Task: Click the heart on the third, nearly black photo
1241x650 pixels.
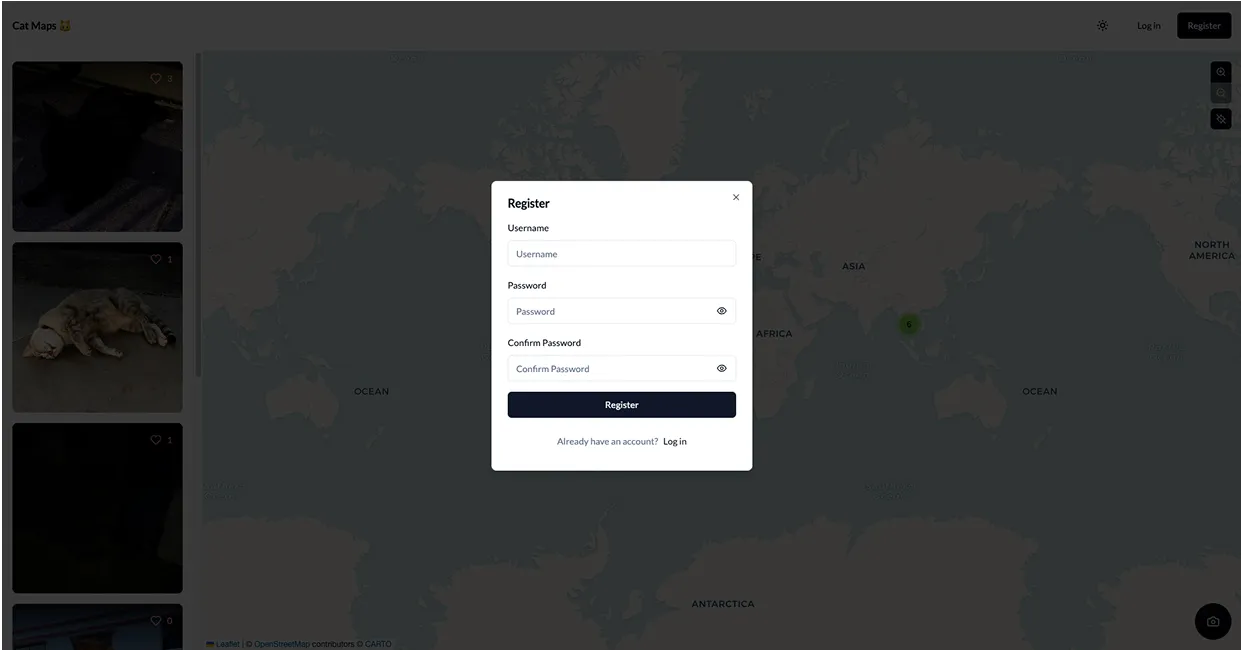Action: [156, 440]
